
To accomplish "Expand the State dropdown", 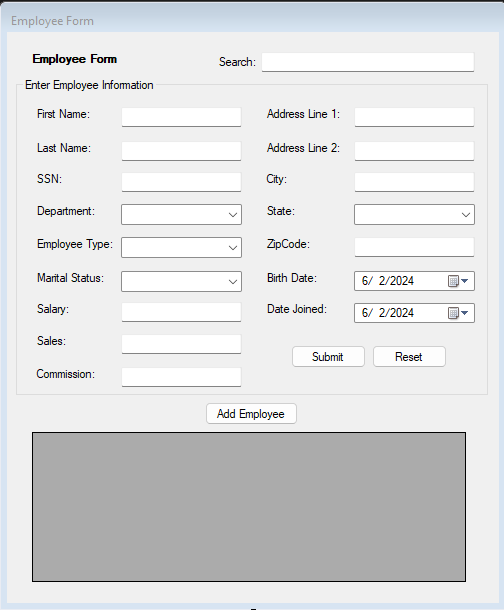I will 414,214.
